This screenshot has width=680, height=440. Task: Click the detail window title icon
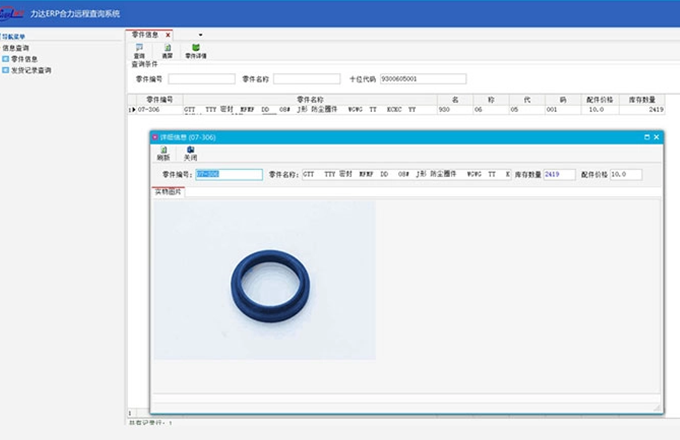155,137
